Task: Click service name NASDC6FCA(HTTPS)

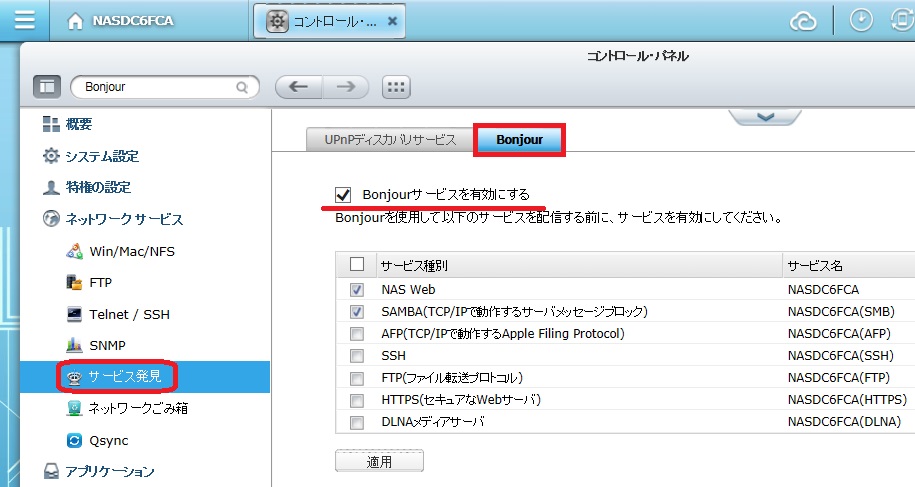Action: point(847,400)
